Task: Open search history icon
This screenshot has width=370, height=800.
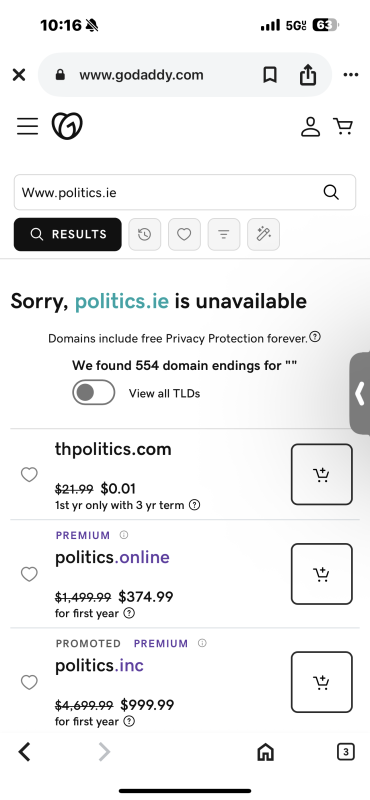Action: pyautogui.click(x=144, y=234)
